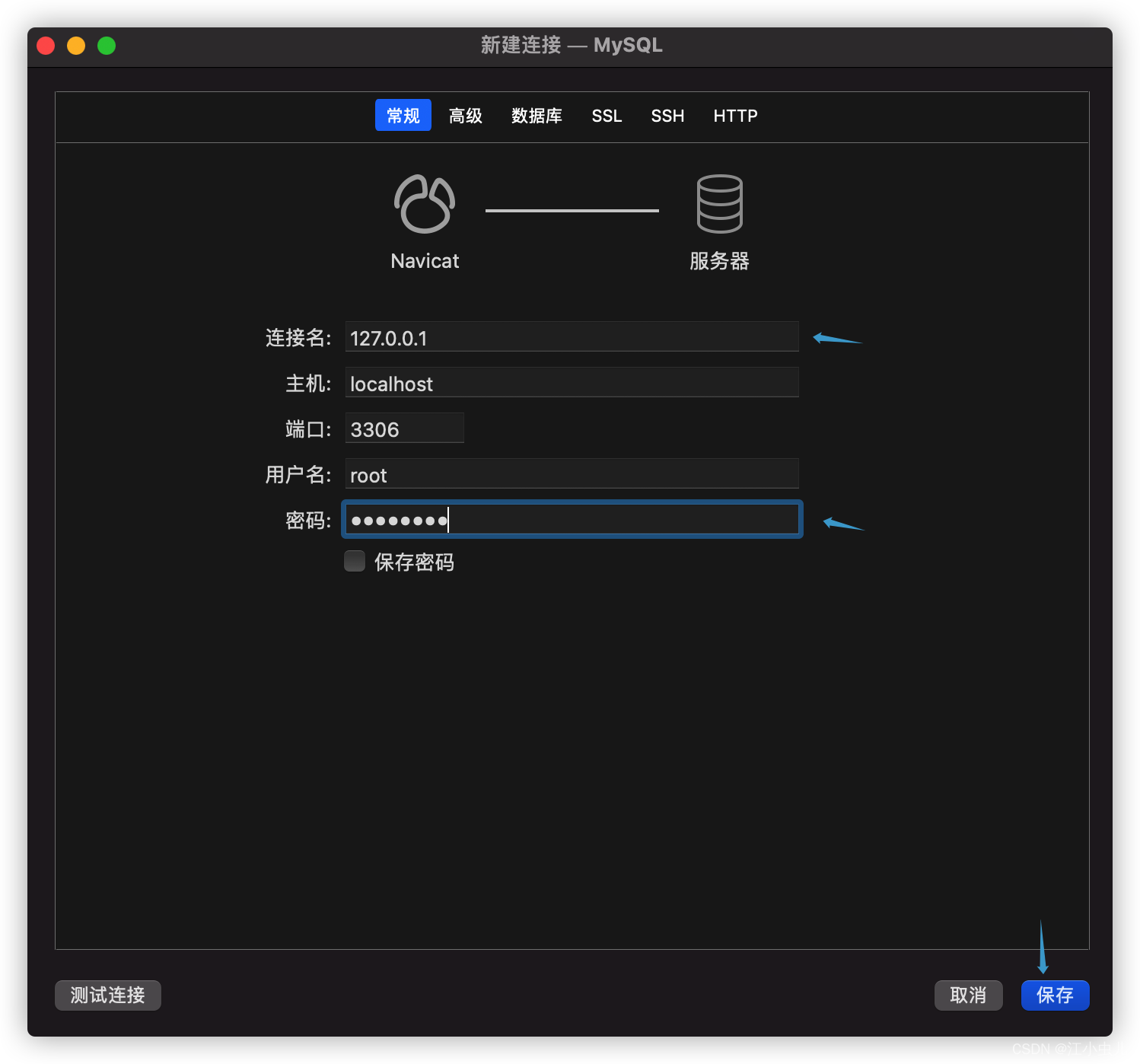Image resolution: width=1140 pixels, height=1064 pixels.
Task: Click the 主机 field with localhost
Action: coord(572,382)
